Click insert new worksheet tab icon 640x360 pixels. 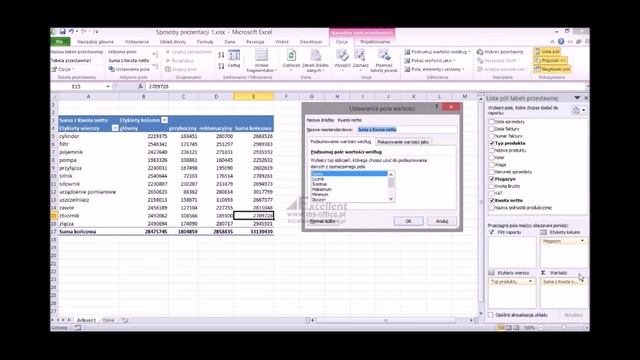125,320
